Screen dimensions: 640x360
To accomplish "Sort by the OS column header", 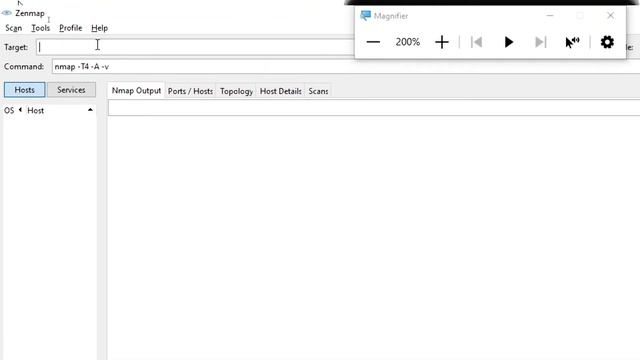I will pos(9,111).
